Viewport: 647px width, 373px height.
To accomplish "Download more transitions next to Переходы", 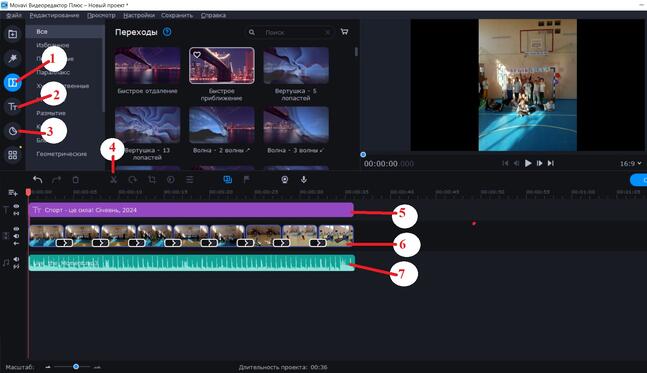I will point(167,32).
